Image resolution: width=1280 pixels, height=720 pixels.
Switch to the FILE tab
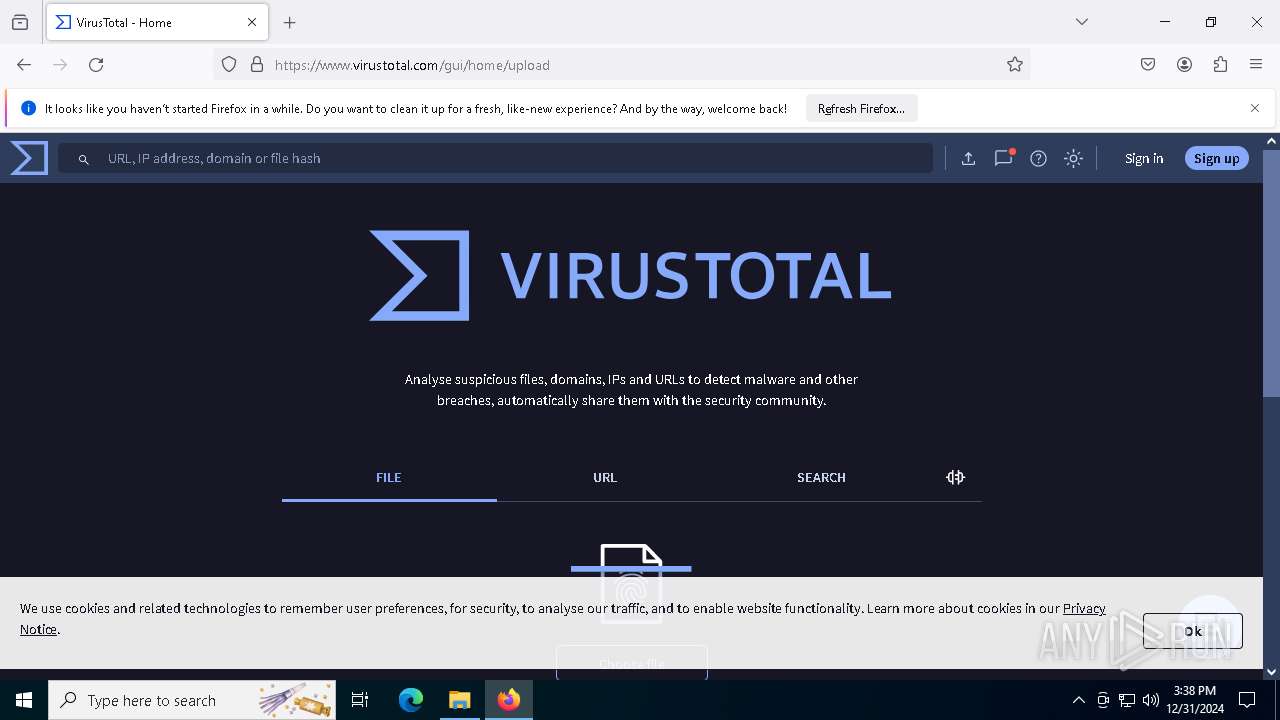point(389,478)
